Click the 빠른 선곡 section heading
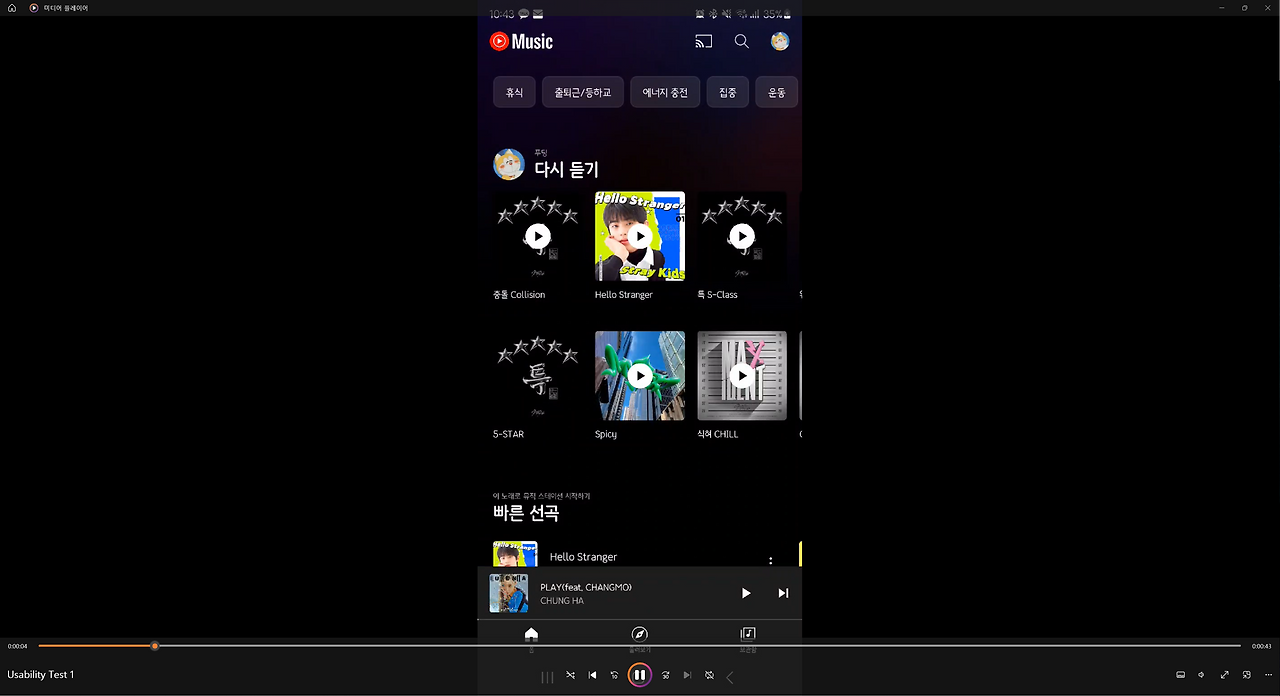1280x696 pixels. tap(526, 513)
